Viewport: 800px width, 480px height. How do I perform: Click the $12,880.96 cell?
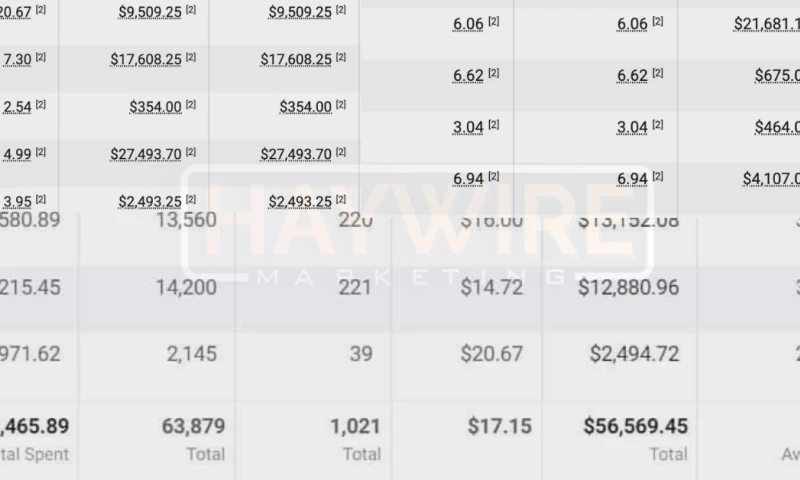coord(634,288)
